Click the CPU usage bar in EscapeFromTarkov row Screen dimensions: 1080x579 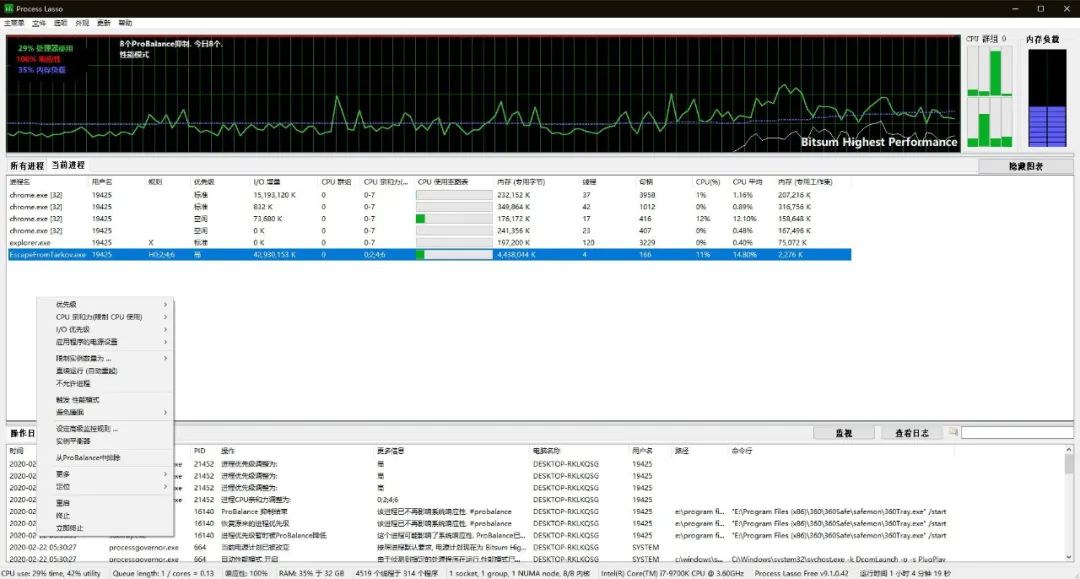point(454,255)
